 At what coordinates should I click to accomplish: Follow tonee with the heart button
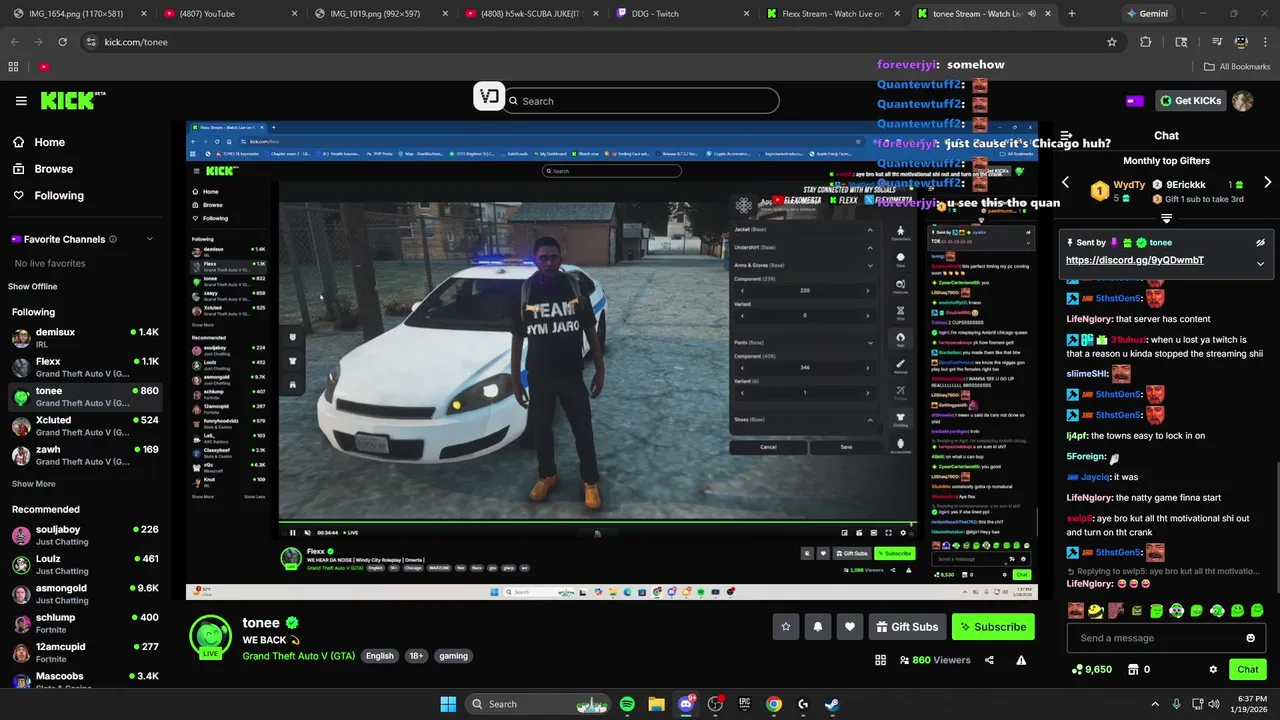coord(850,627)
